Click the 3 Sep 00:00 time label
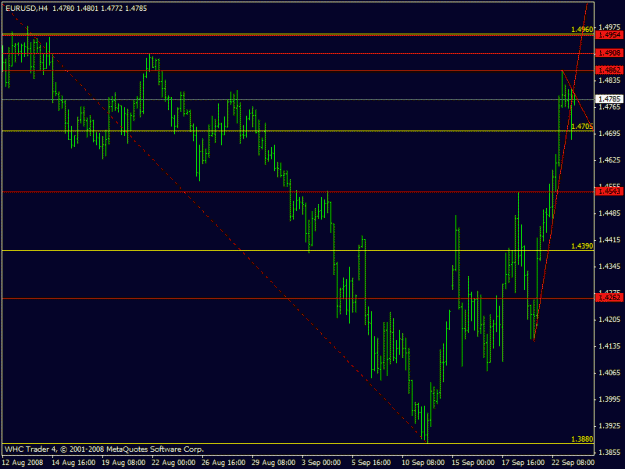The height and width of the screenshot is (469, 625). pyautogui.click(x=321, y=463)
